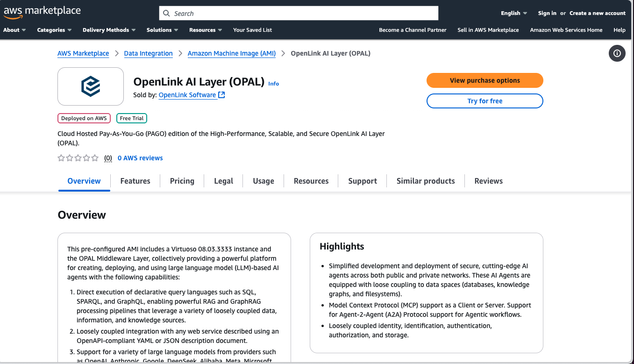Click the Overview section heading
Image resolution: width=634 pixels, height=364 pixels.
point(82,215)
